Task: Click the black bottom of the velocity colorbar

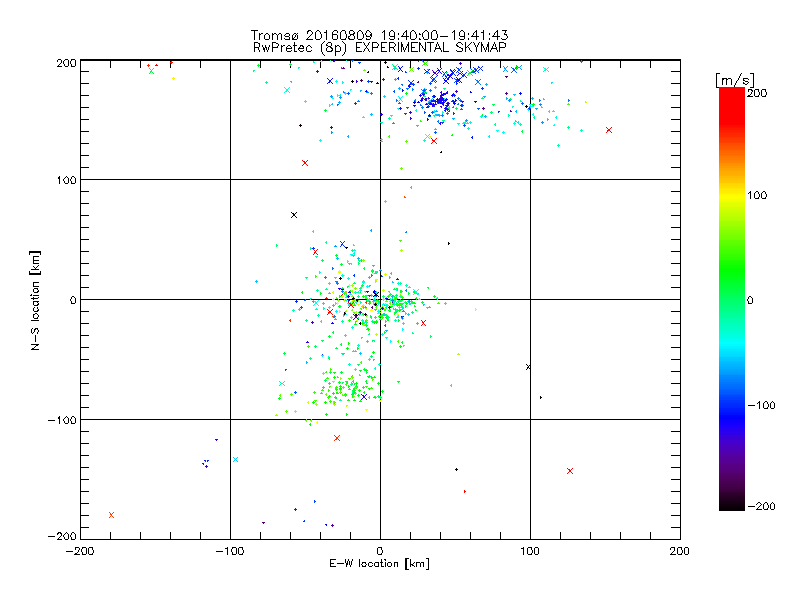Action: tap(732, 505)
